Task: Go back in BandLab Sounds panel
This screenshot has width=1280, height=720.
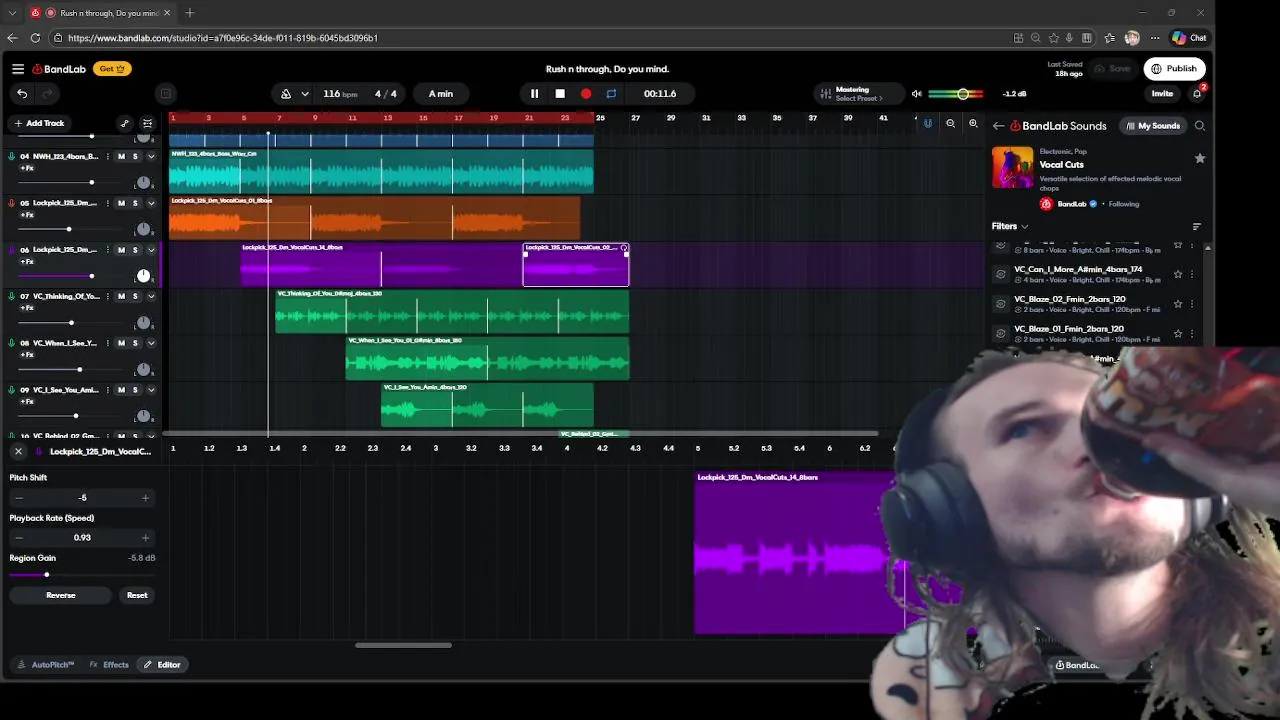Action: (x=998, y=126)
